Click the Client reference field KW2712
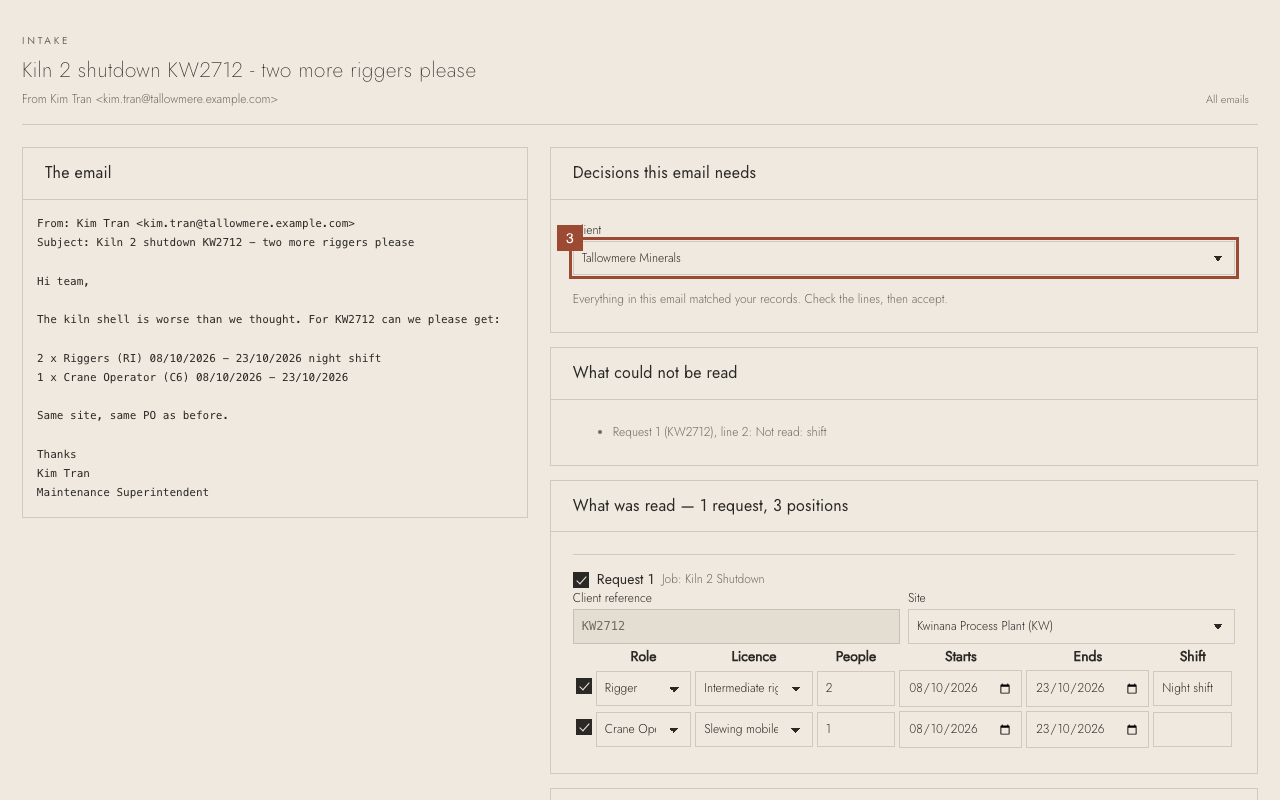1280x800 pixels. point(736,626)
